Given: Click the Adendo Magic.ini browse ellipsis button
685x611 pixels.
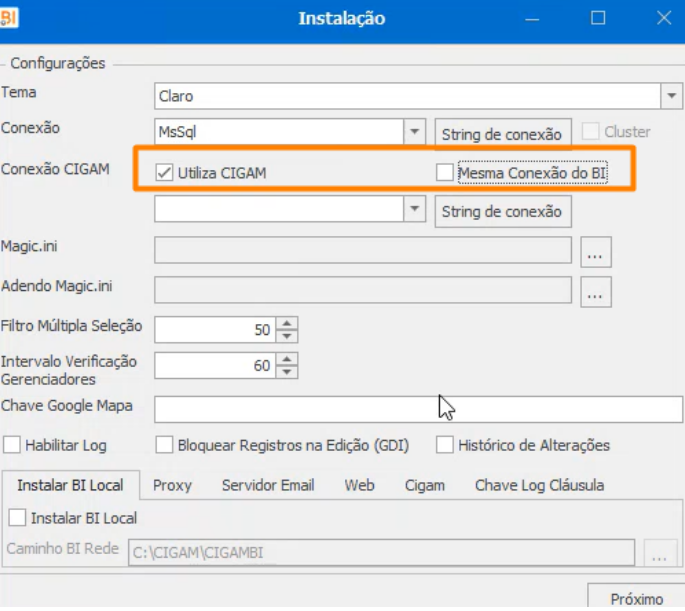Looking at the screenshot, I should (x=596, y=293).
